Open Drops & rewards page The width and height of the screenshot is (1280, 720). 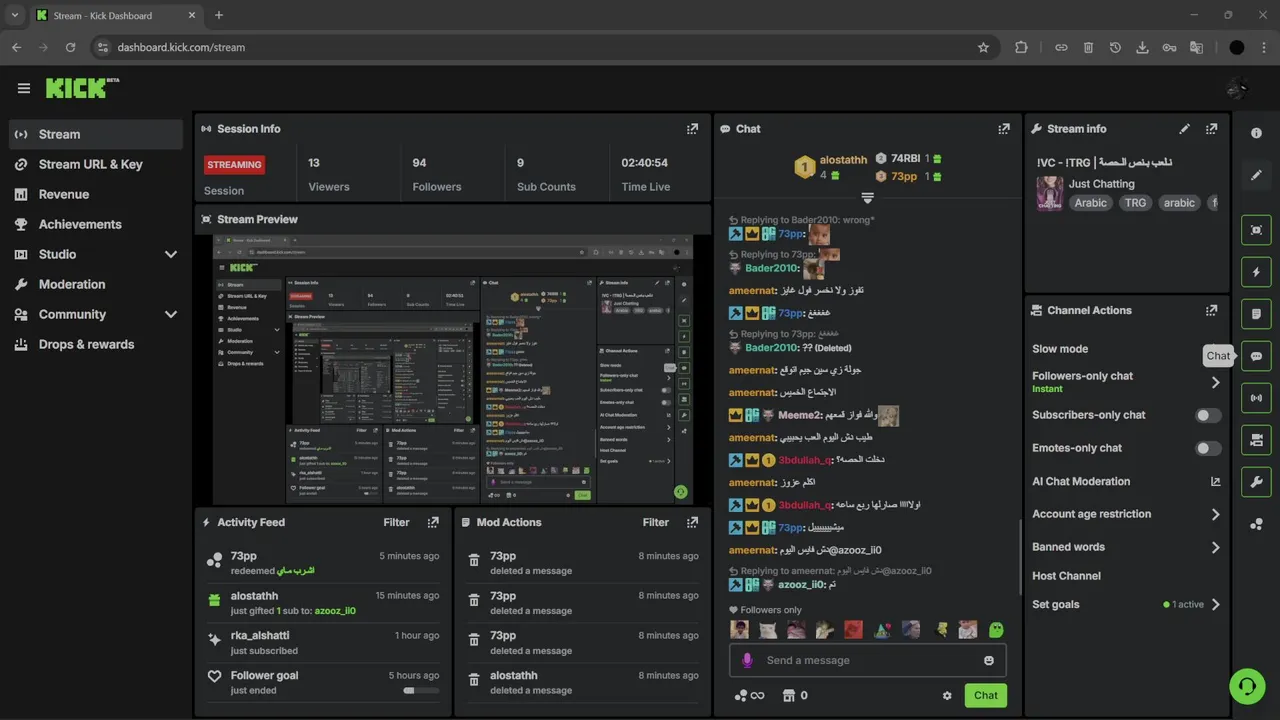coord(96,344)
